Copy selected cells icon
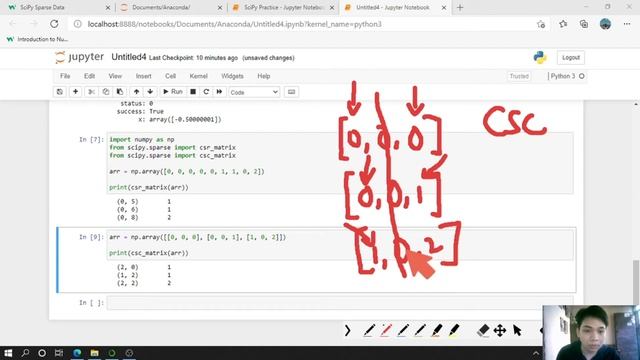The image size is (640, 360). click(106, 92)
